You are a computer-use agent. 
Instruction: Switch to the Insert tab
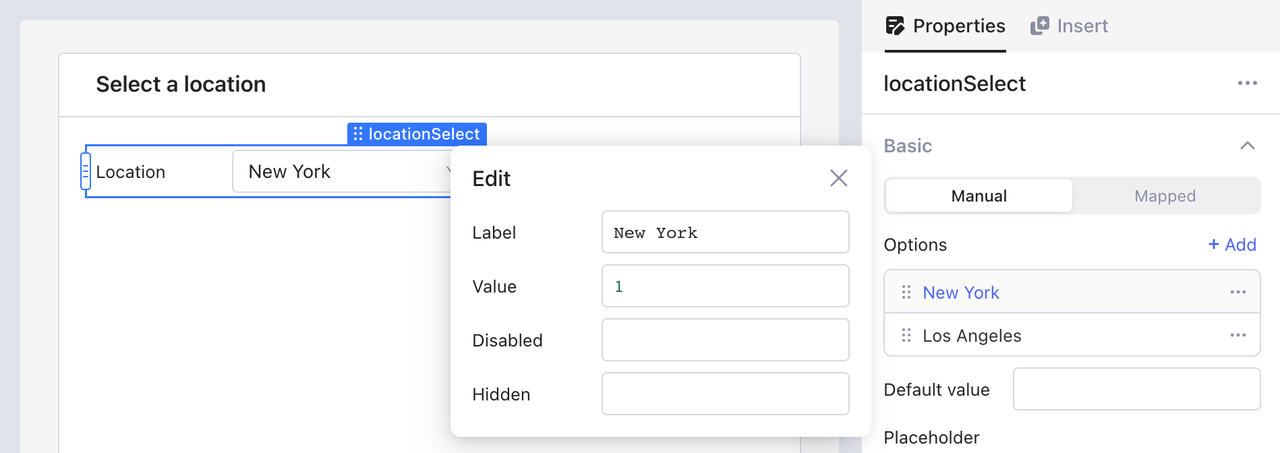pos(1070,26)
